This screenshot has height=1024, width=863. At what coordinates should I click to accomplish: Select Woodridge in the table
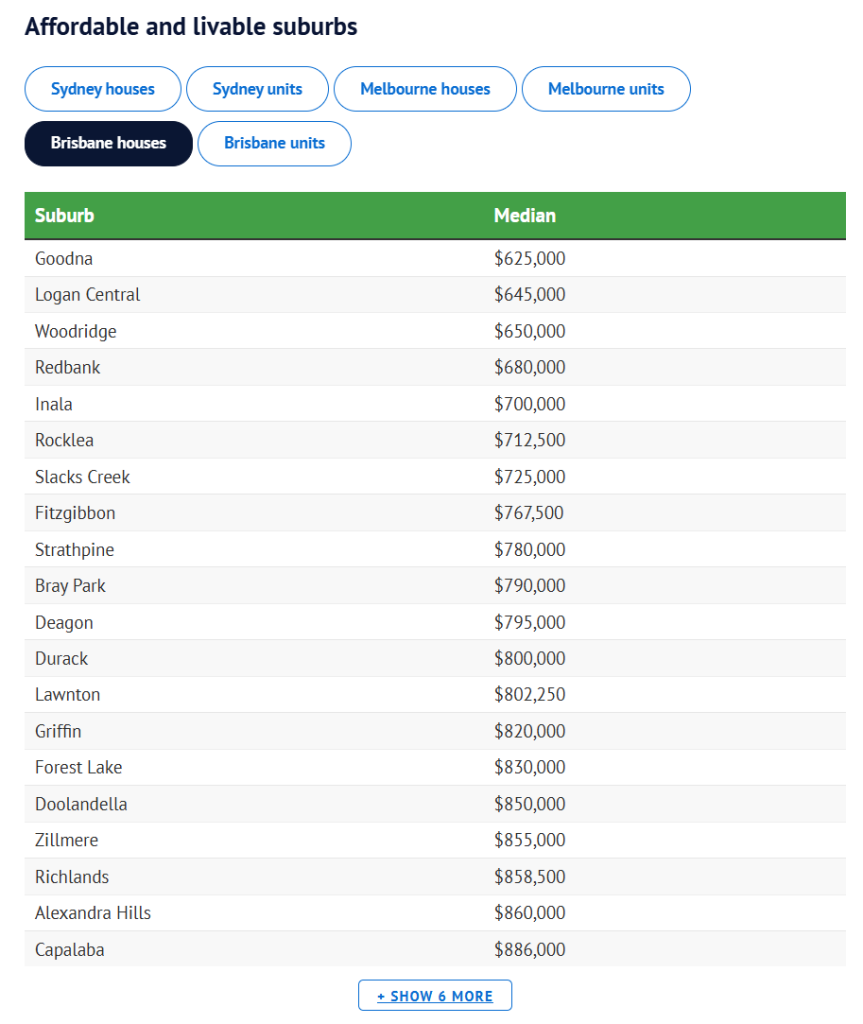435,331
